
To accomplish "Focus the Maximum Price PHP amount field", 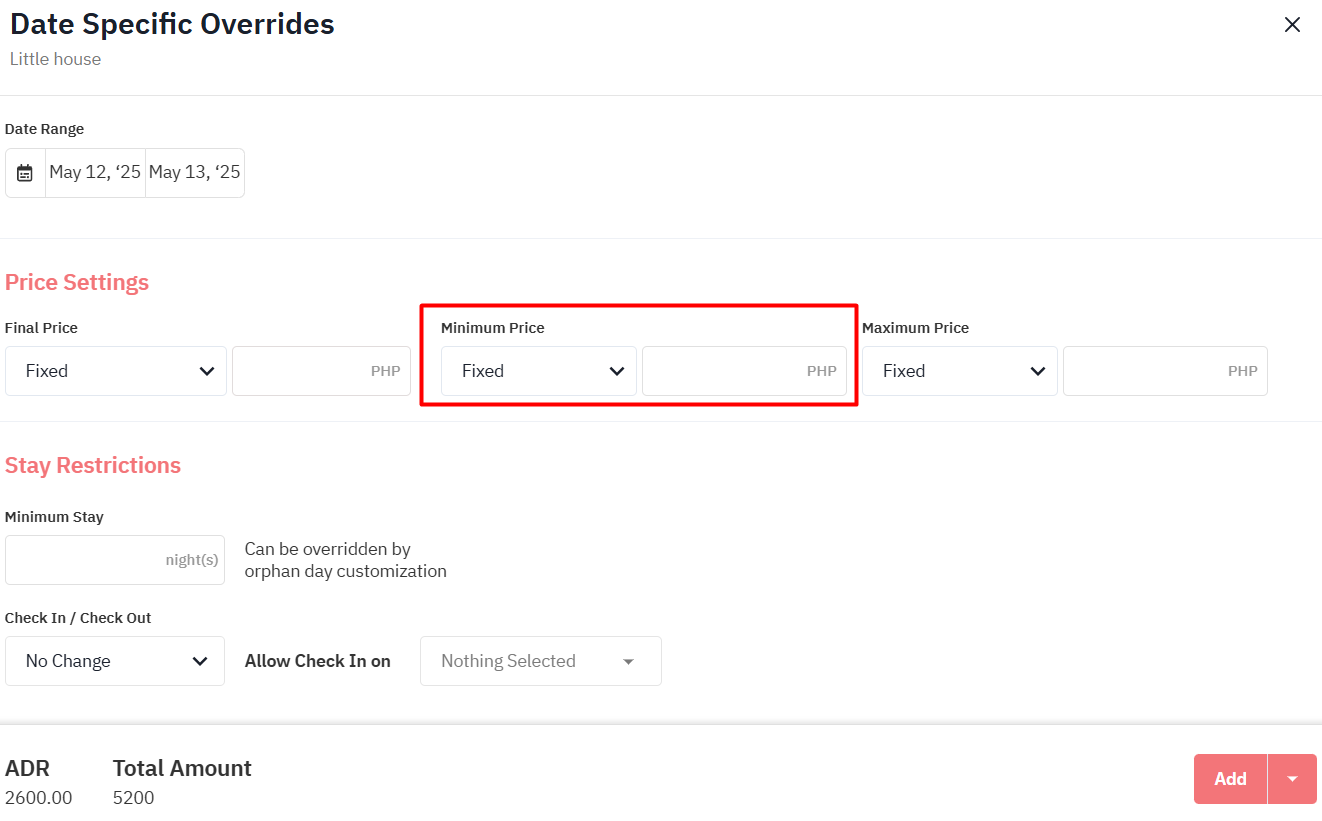I will [1165, 371].
